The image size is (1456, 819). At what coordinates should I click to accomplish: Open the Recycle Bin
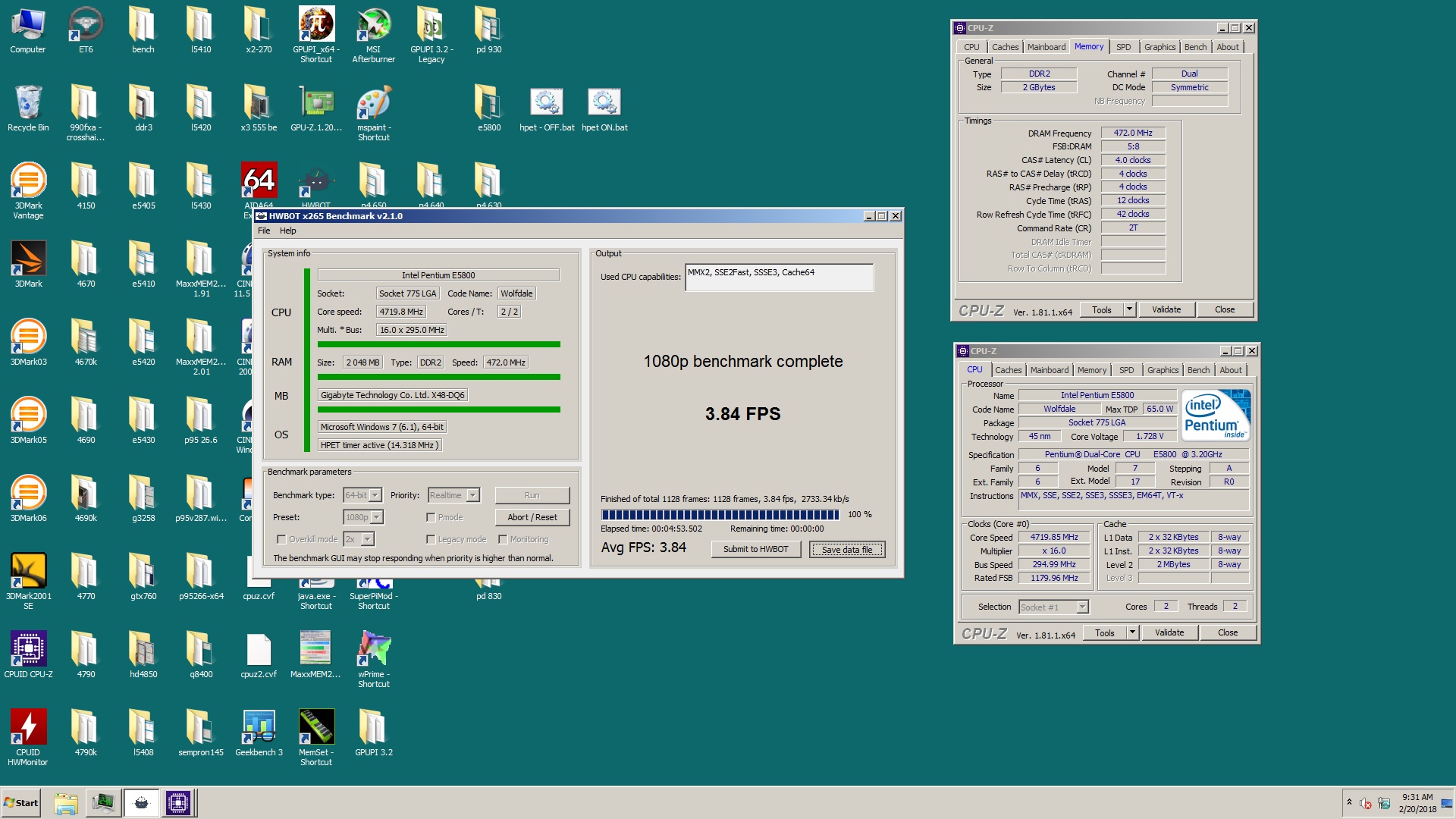coord(28,108)
